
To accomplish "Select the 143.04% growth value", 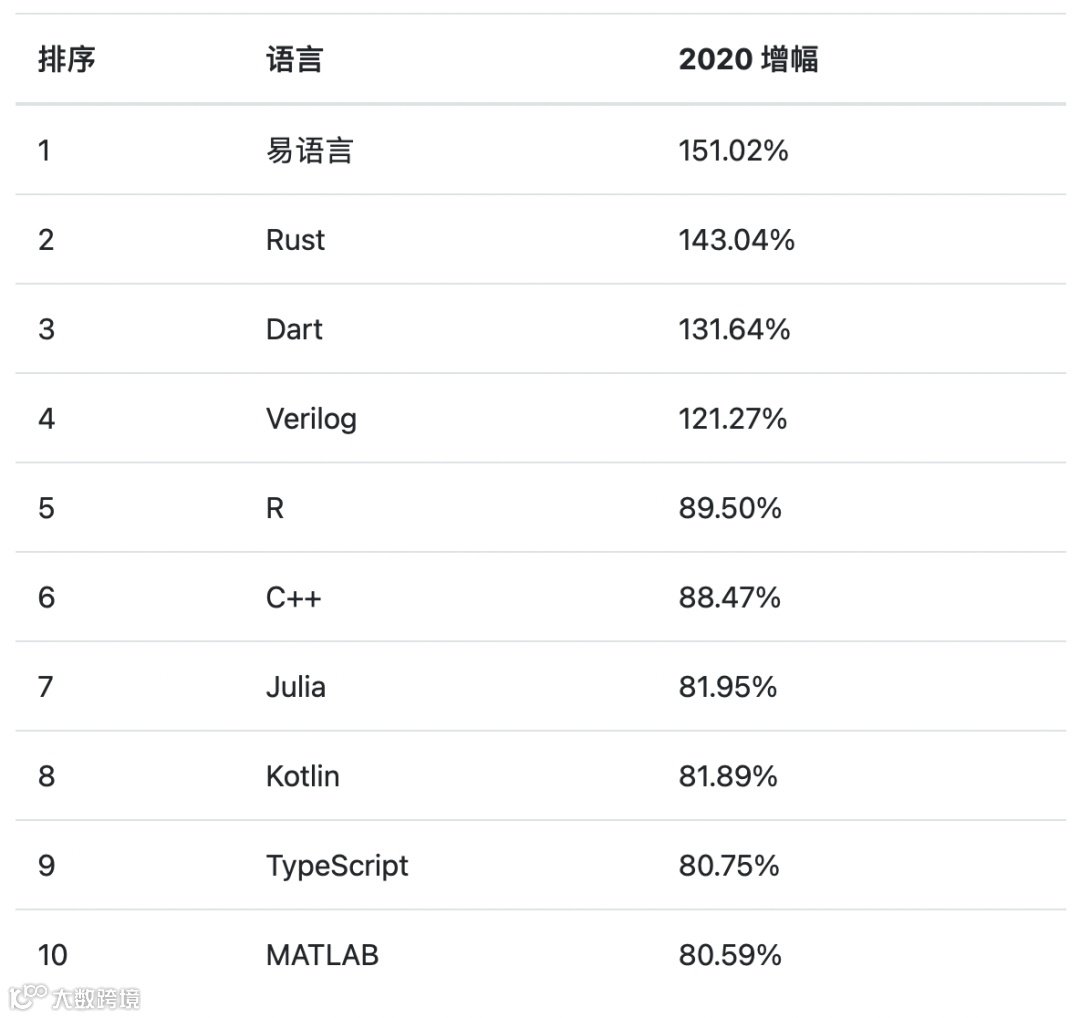I will tap(736, 240).
